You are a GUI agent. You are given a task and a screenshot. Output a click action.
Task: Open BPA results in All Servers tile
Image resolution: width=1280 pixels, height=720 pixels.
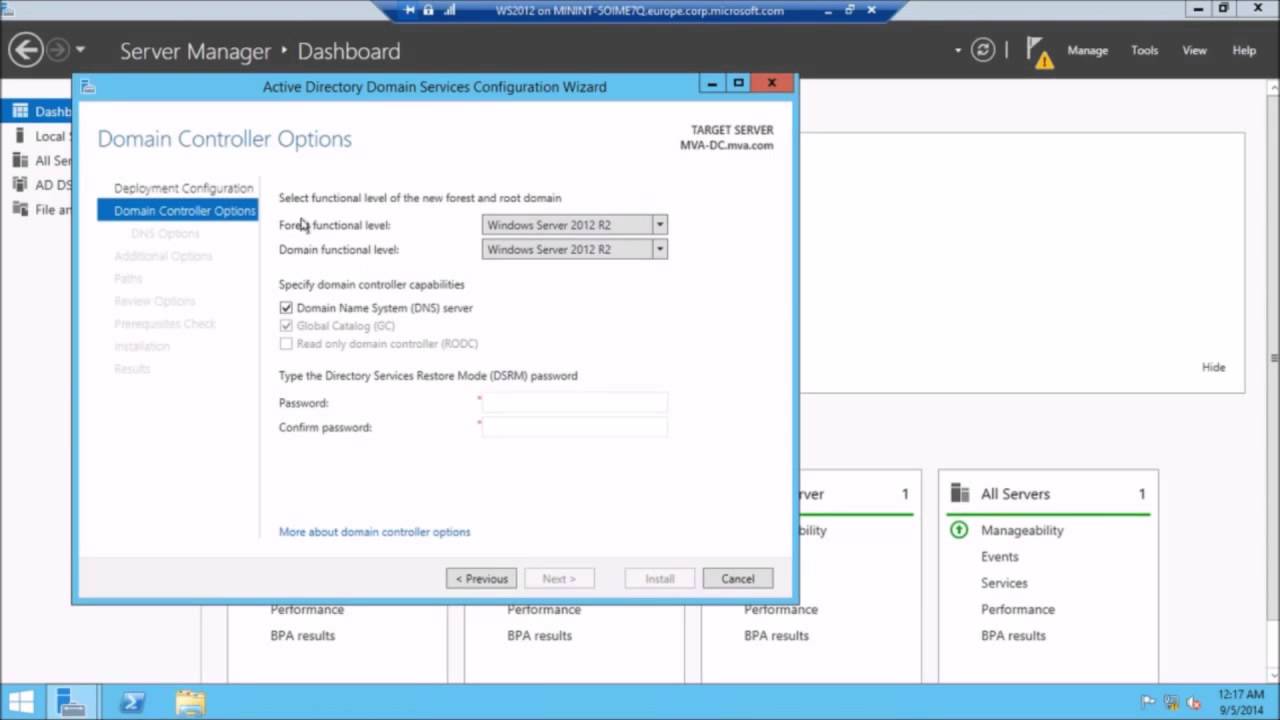coord(1013,635)
